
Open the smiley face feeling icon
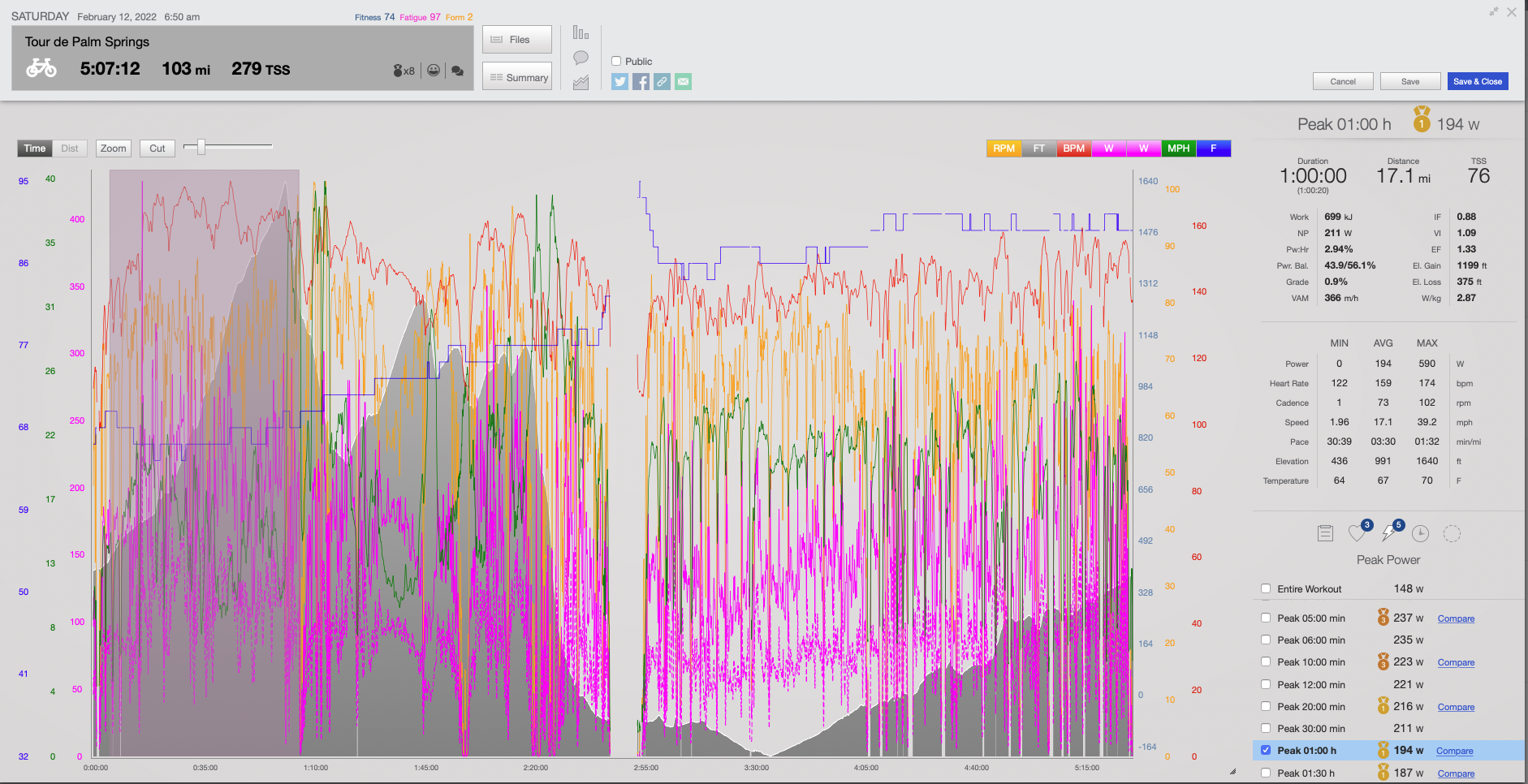434,71
